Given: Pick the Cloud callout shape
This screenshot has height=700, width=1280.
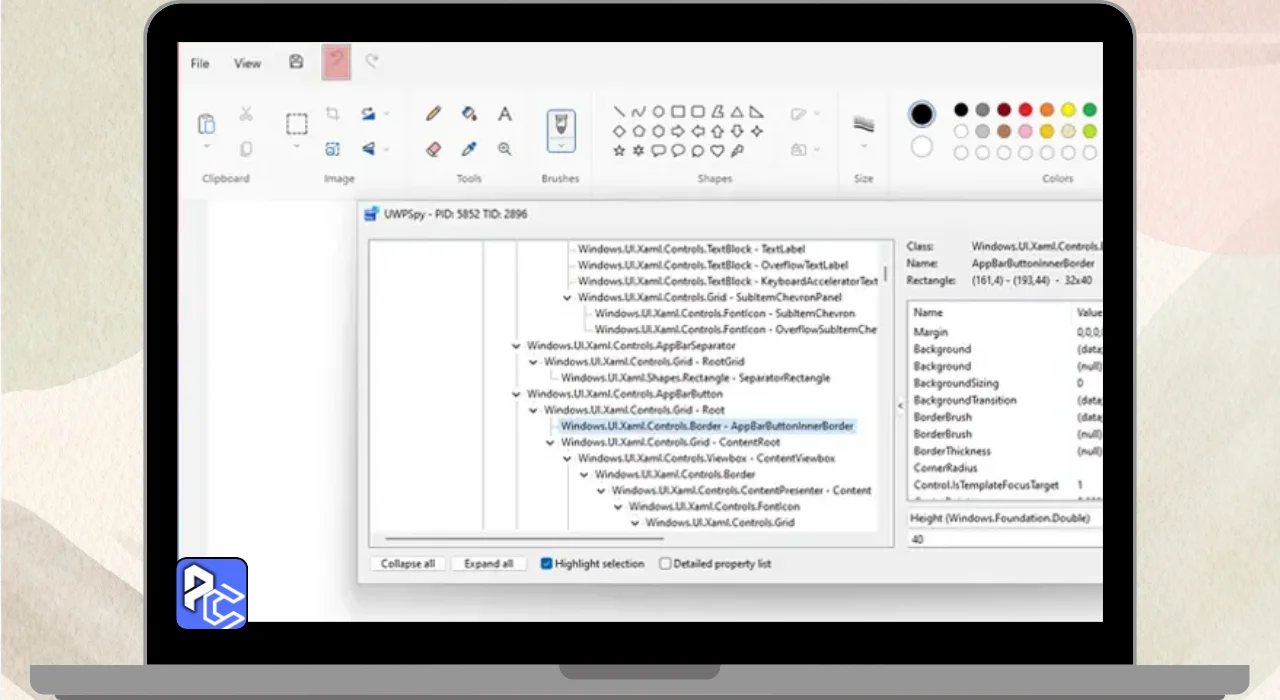Looking at the screenshot, I should tap(698, 151).
